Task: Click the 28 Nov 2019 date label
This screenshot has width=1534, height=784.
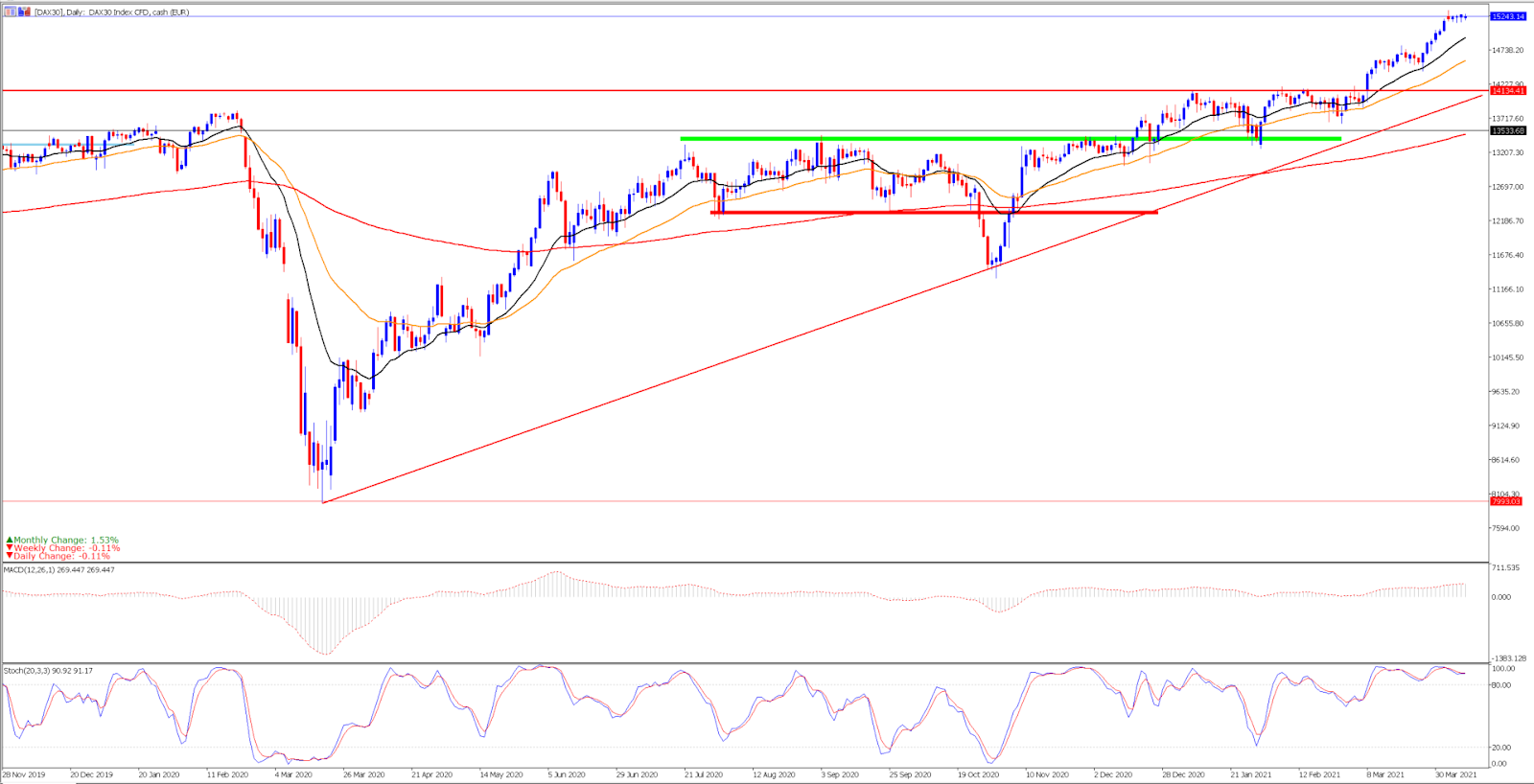Action: [24, 774]
